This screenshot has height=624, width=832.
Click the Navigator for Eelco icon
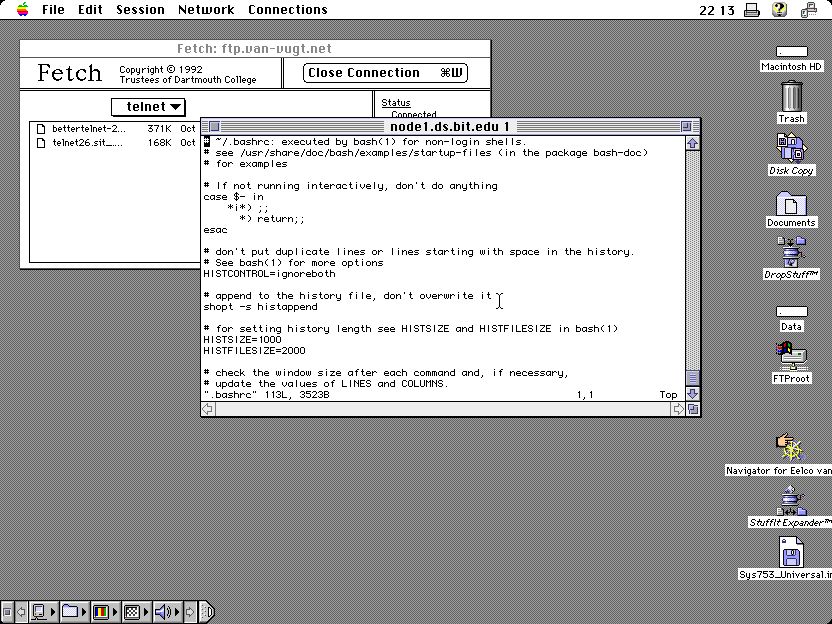click(x=789, y=447)
